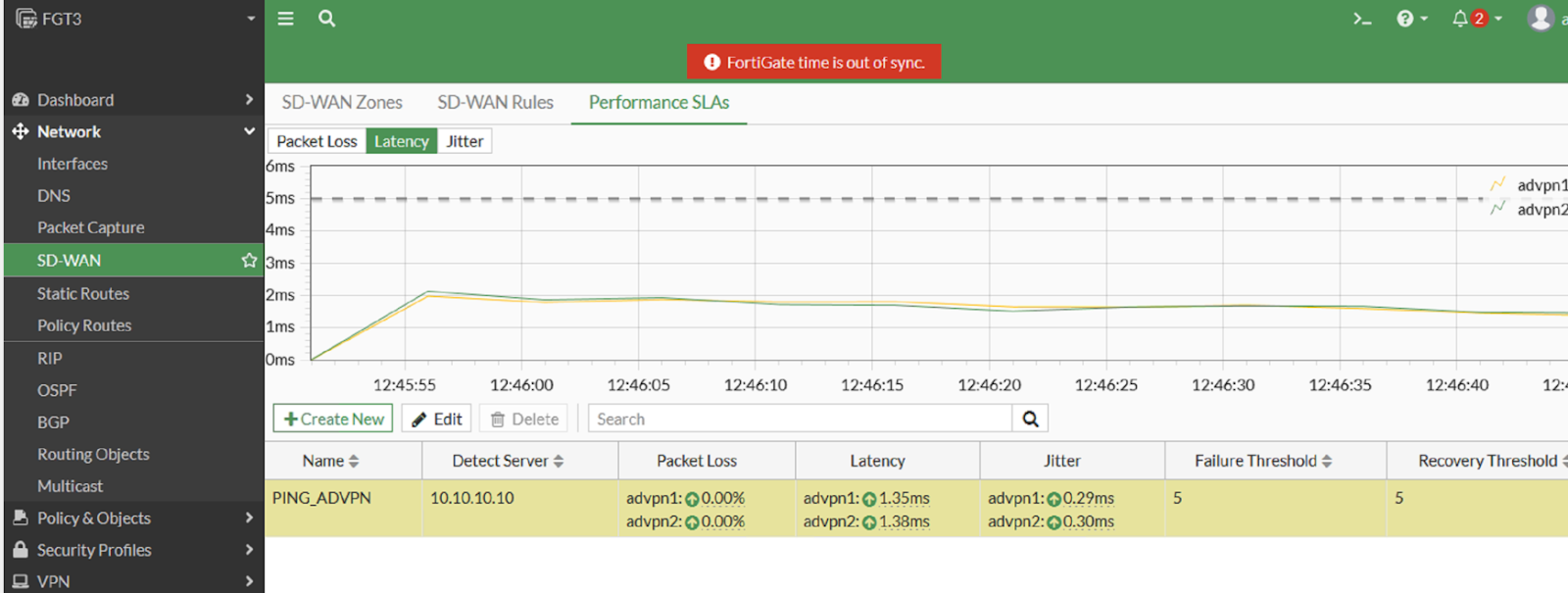Viewport: 1568px width, 593px height.
Task: Open DNS in Network menu
Action: pos(54,195)
